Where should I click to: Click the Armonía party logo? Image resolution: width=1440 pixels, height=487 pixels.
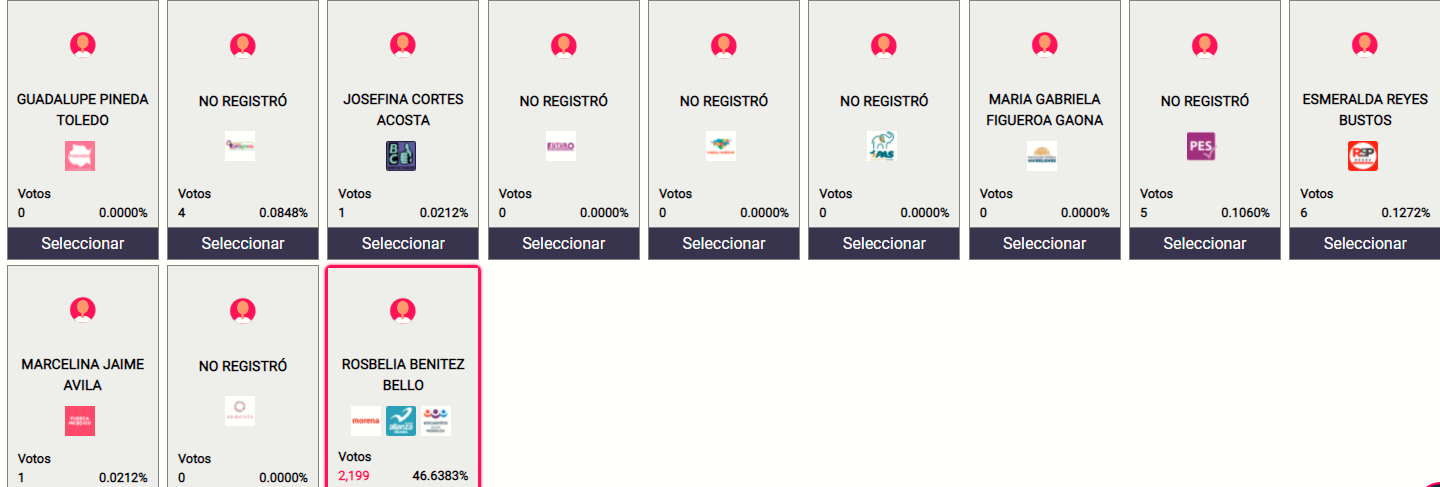[x=240, y=411]
